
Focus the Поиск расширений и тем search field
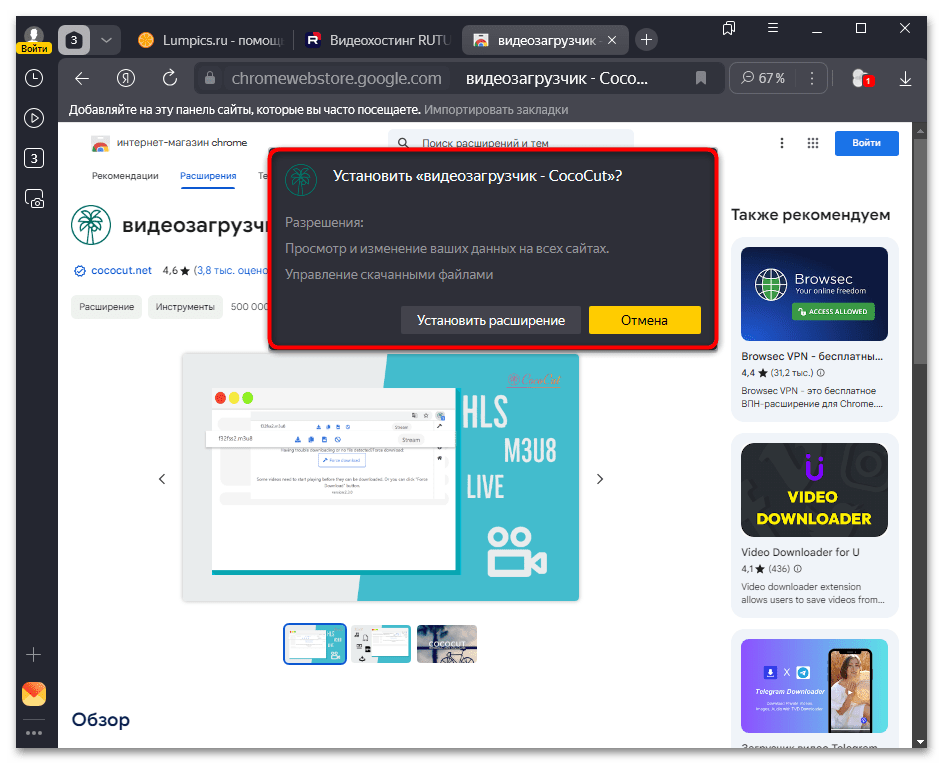pyautogui.click(x=511, y=141)
